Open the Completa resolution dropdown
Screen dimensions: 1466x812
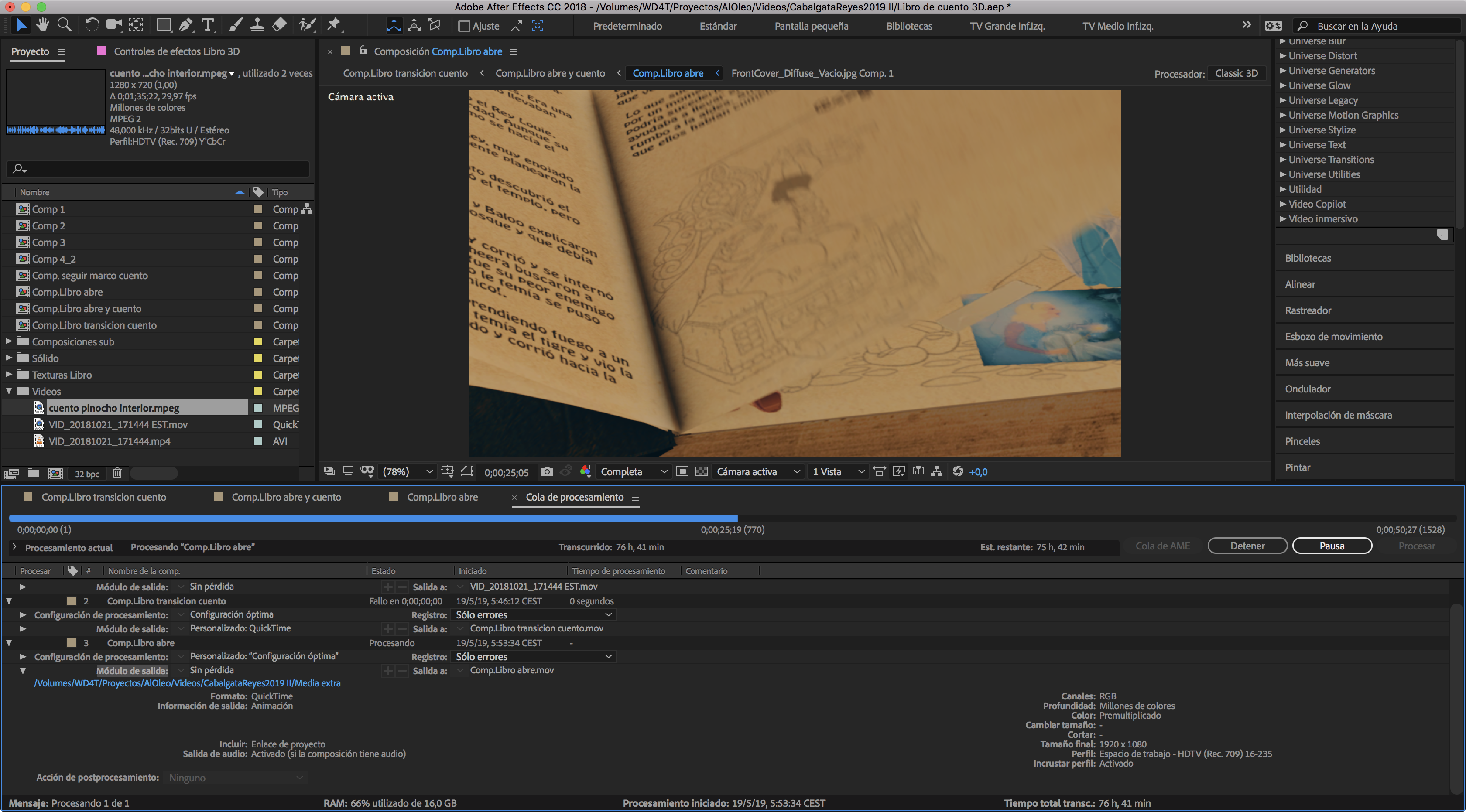click(634, 471)
